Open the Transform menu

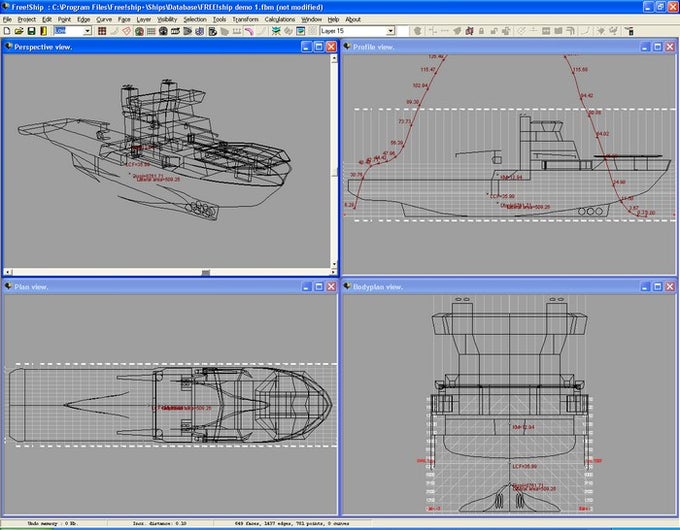(245, 20)
